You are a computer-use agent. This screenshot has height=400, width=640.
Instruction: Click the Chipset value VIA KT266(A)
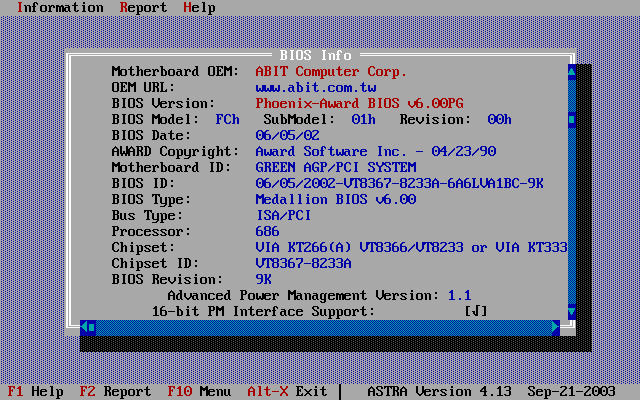[x=303, y=247]
